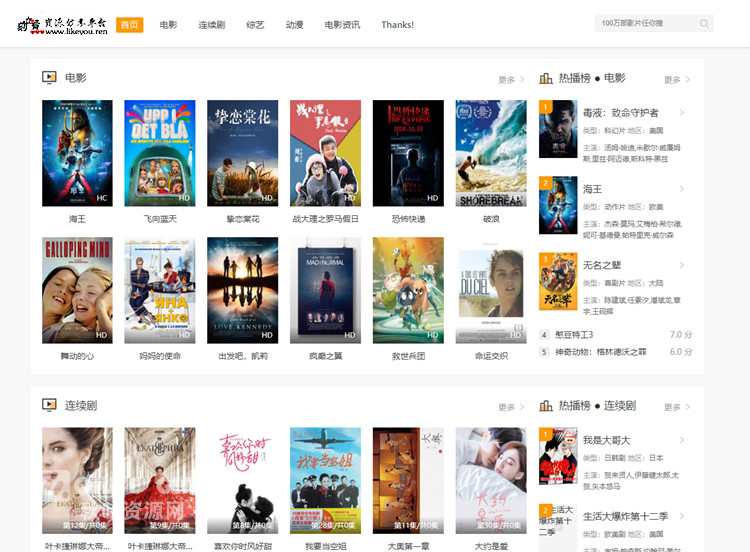Click the 救世兵团 title text
This screenshot has width=750, height=552.
408,356
